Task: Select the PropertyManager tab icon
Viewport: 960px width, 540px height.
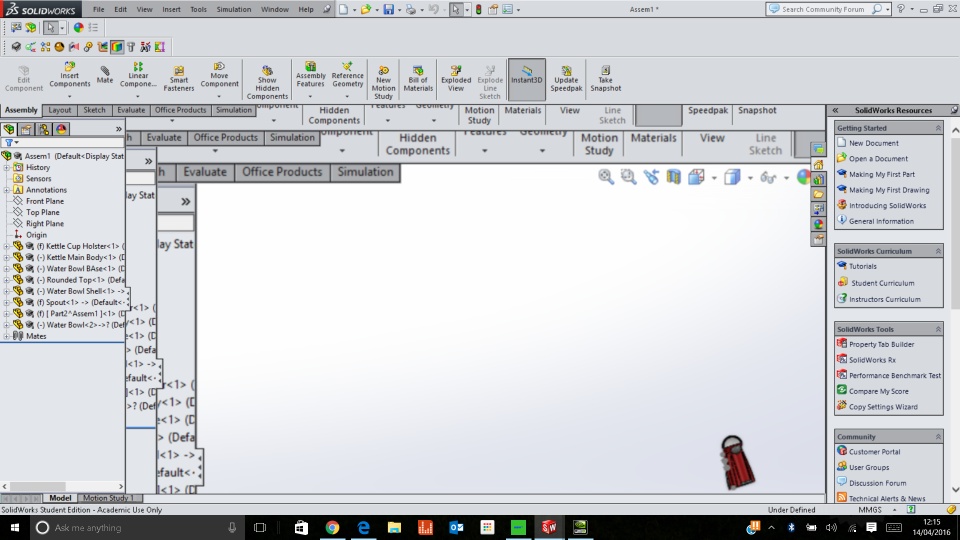Action: click(x=26, y=129)
